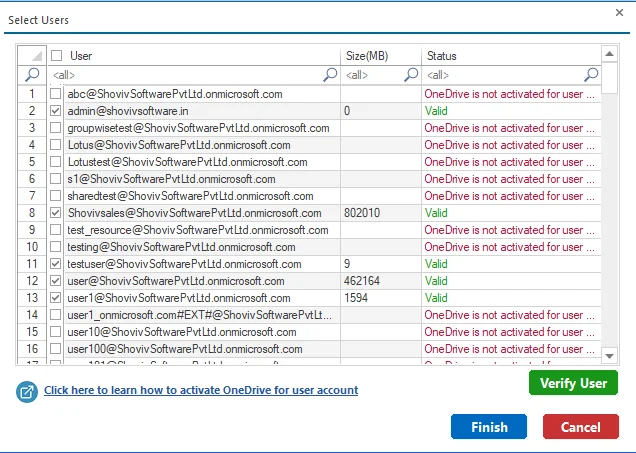The height and width of the screenshot is (453, 636).
Task: Check the box for abc@ShovivSoftwarePvtLtd.onmicrosoft.com
Action: click(x=56, y=94)
